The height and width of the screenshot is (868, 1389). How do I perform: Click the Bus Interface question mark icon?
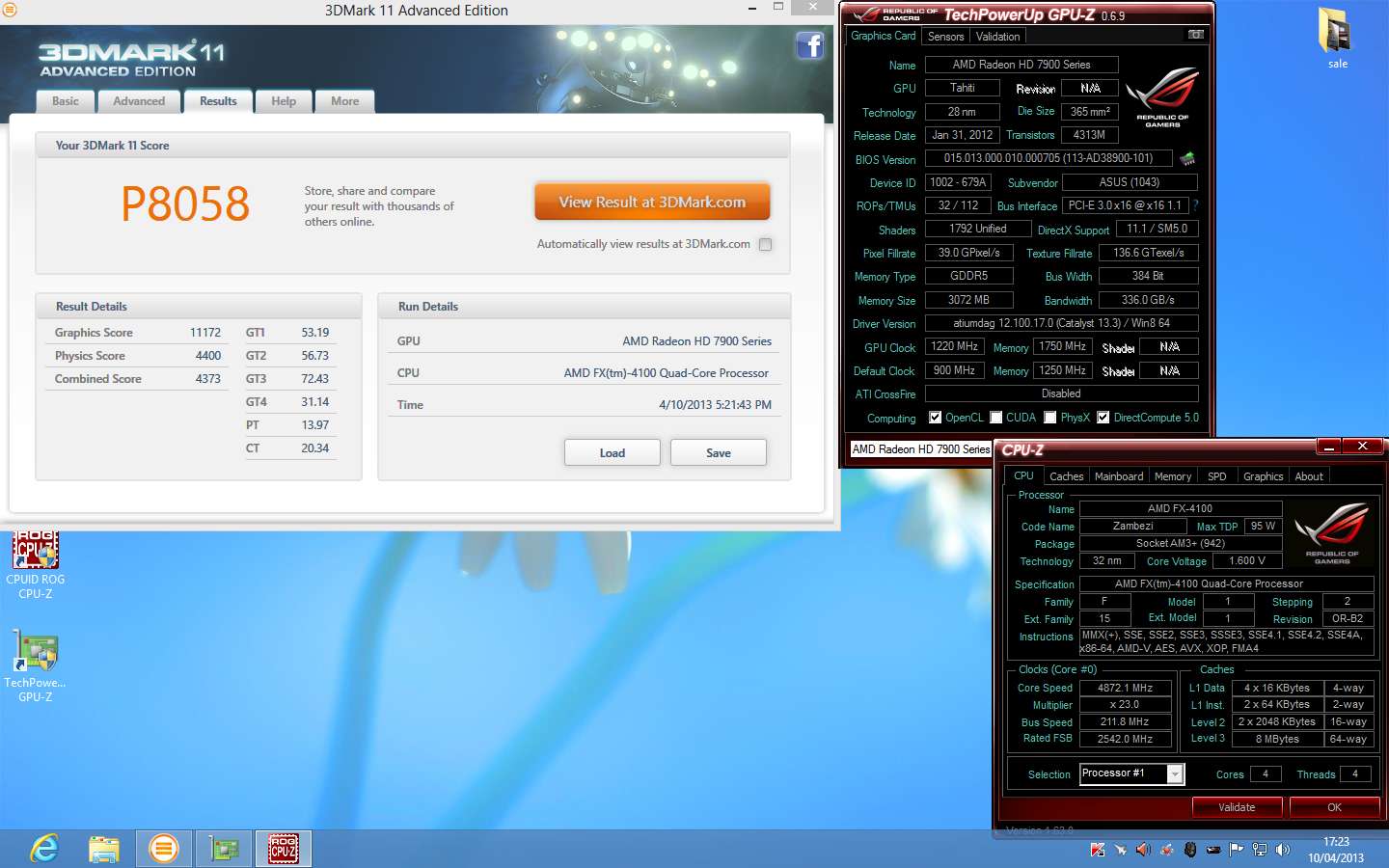click(x=1195, y=205)
